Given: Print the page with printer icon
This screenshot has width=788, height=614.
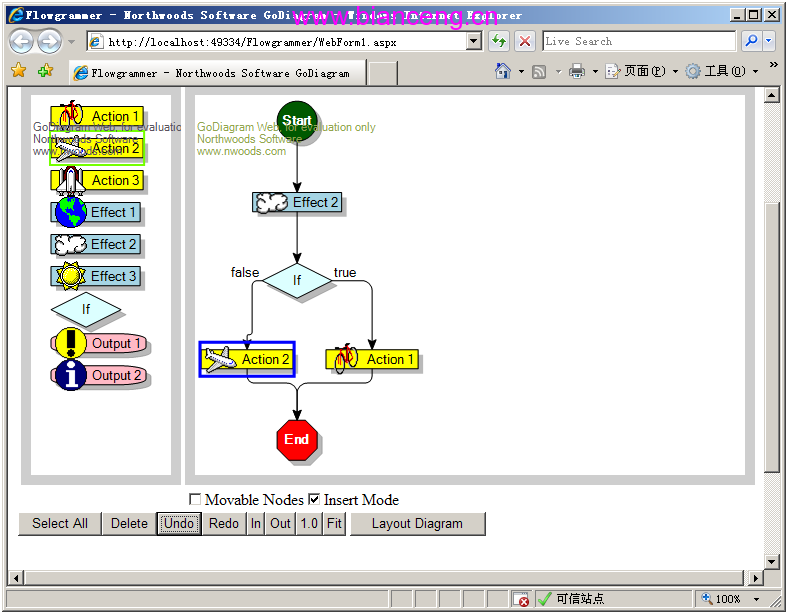Looking at the screenshot, I should point(577,71).
